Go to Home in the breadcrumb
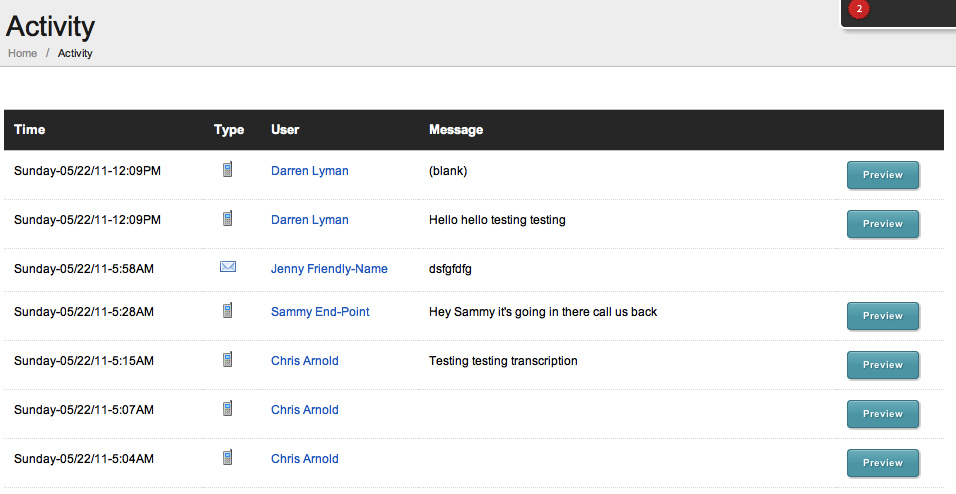The height and width of the screenshot is (494, 956). 23,53
